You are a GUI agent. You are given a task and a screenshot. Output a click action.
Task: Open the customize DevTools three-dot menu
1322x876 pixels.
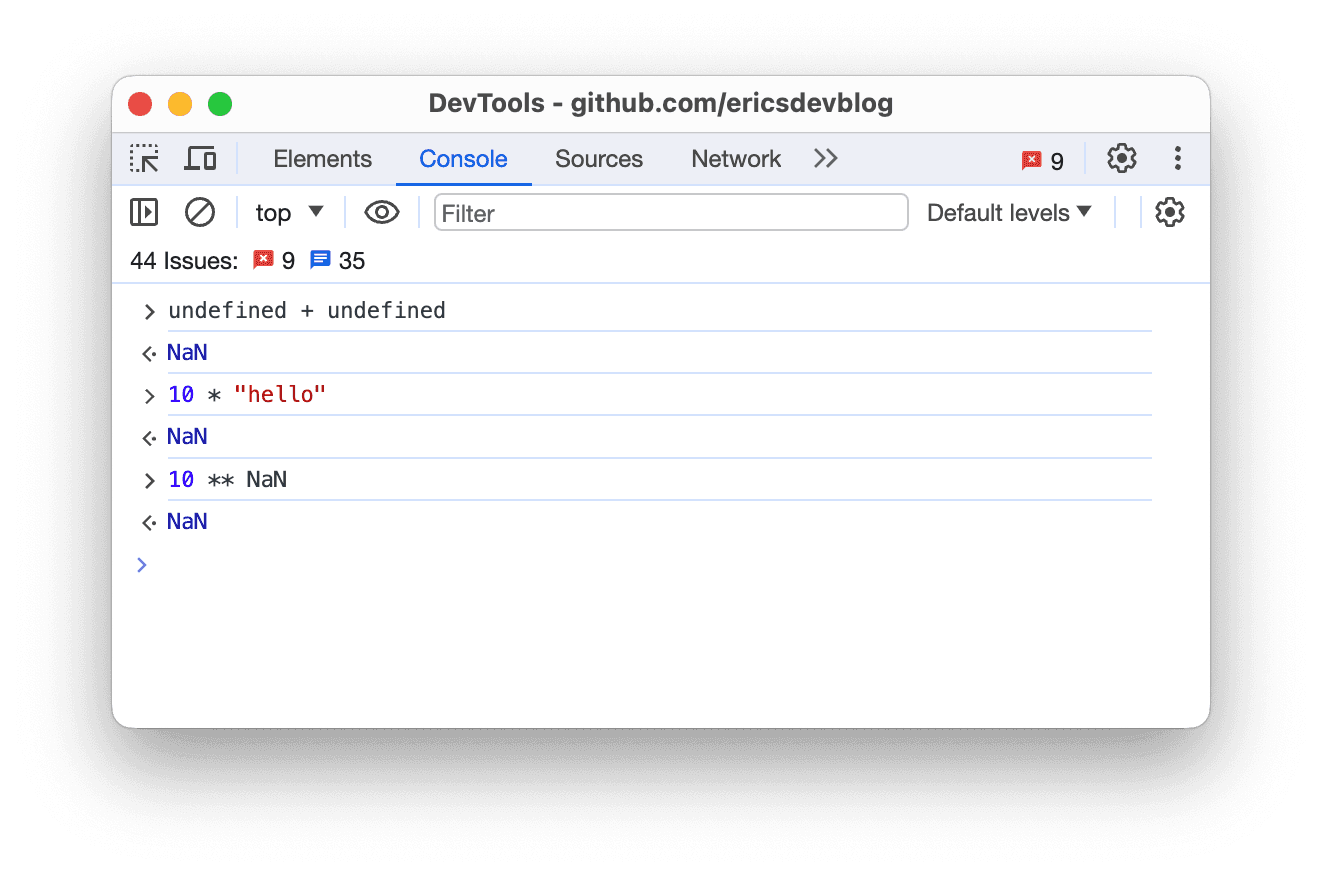click(1178, 158)
